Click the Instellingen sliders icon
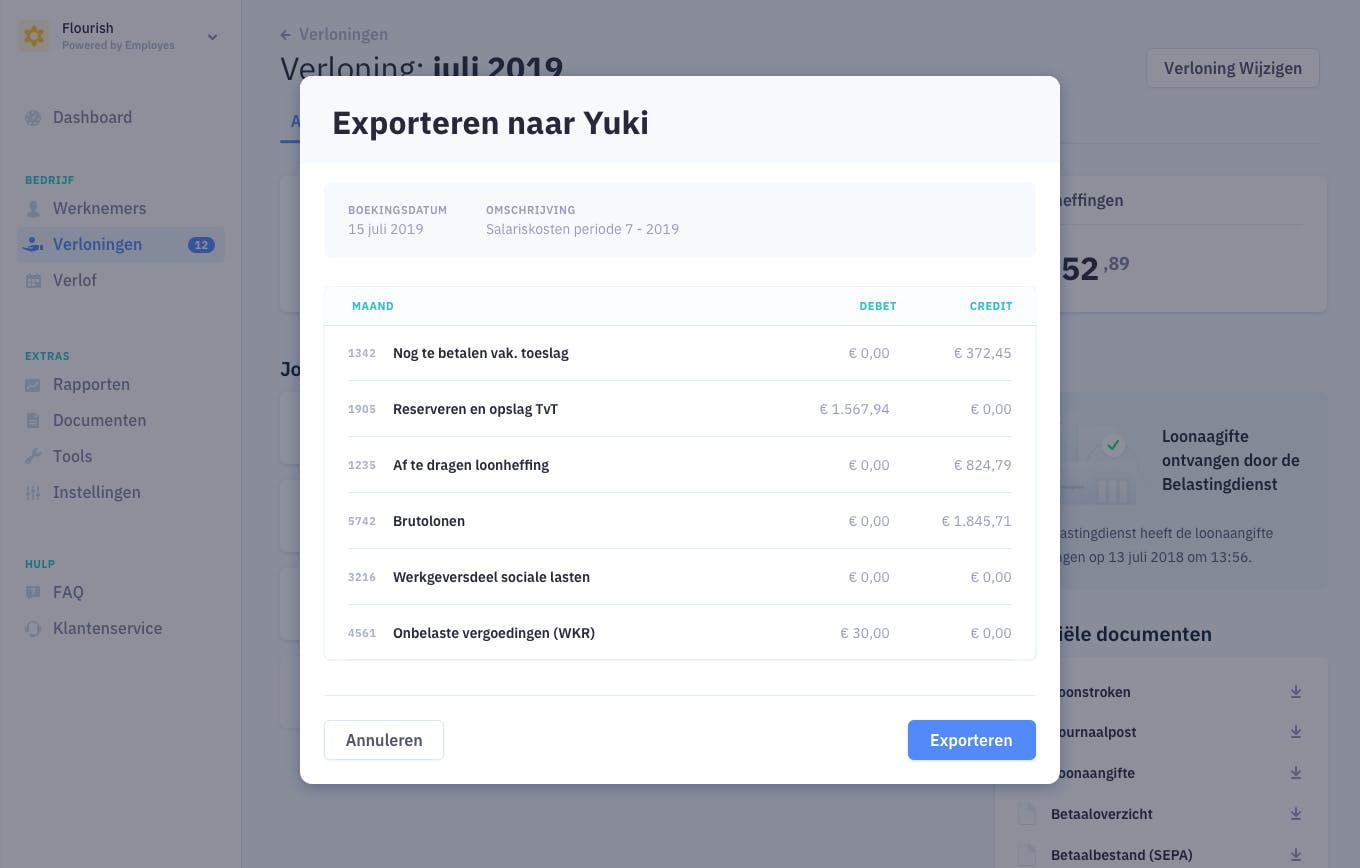Image resolution: width=1360 pixels, height=868 pixels. [33, 493]
